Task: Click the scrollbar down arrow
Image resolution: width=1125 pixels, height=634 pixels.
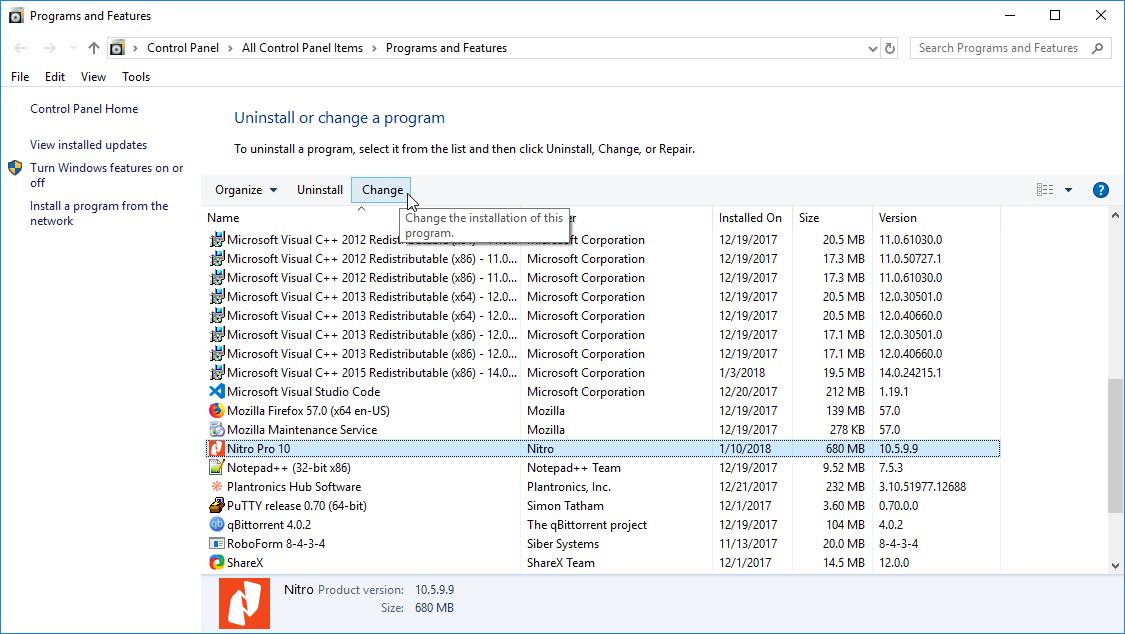Action: click(1115, 565)
